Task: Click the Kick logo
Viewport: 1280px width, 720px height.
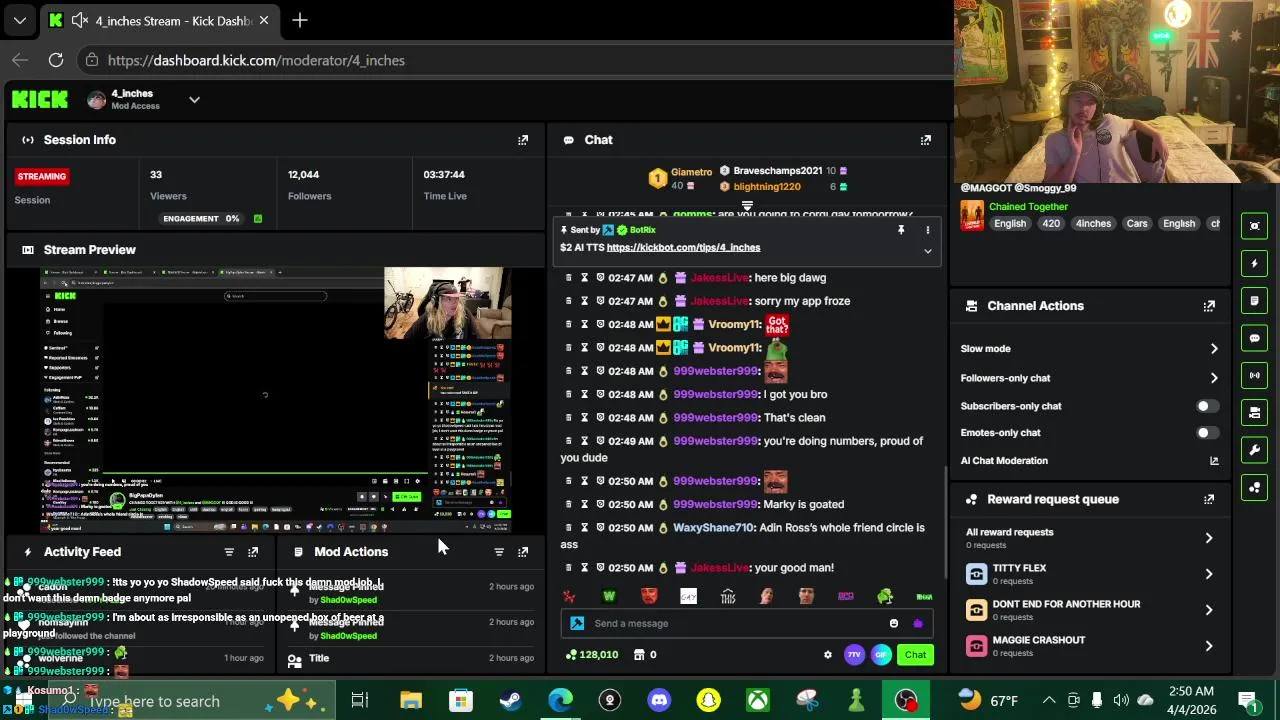Action: (x=40, y=99)
